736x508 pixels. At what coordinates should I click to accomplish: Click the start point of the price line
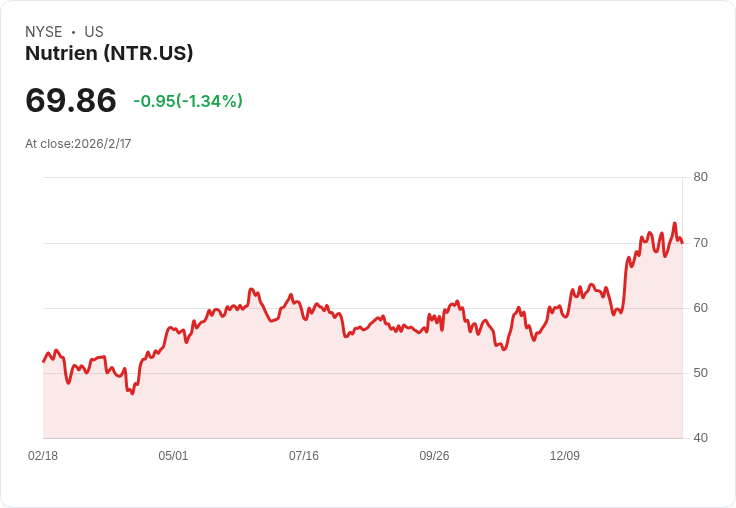tap(44, 362)
